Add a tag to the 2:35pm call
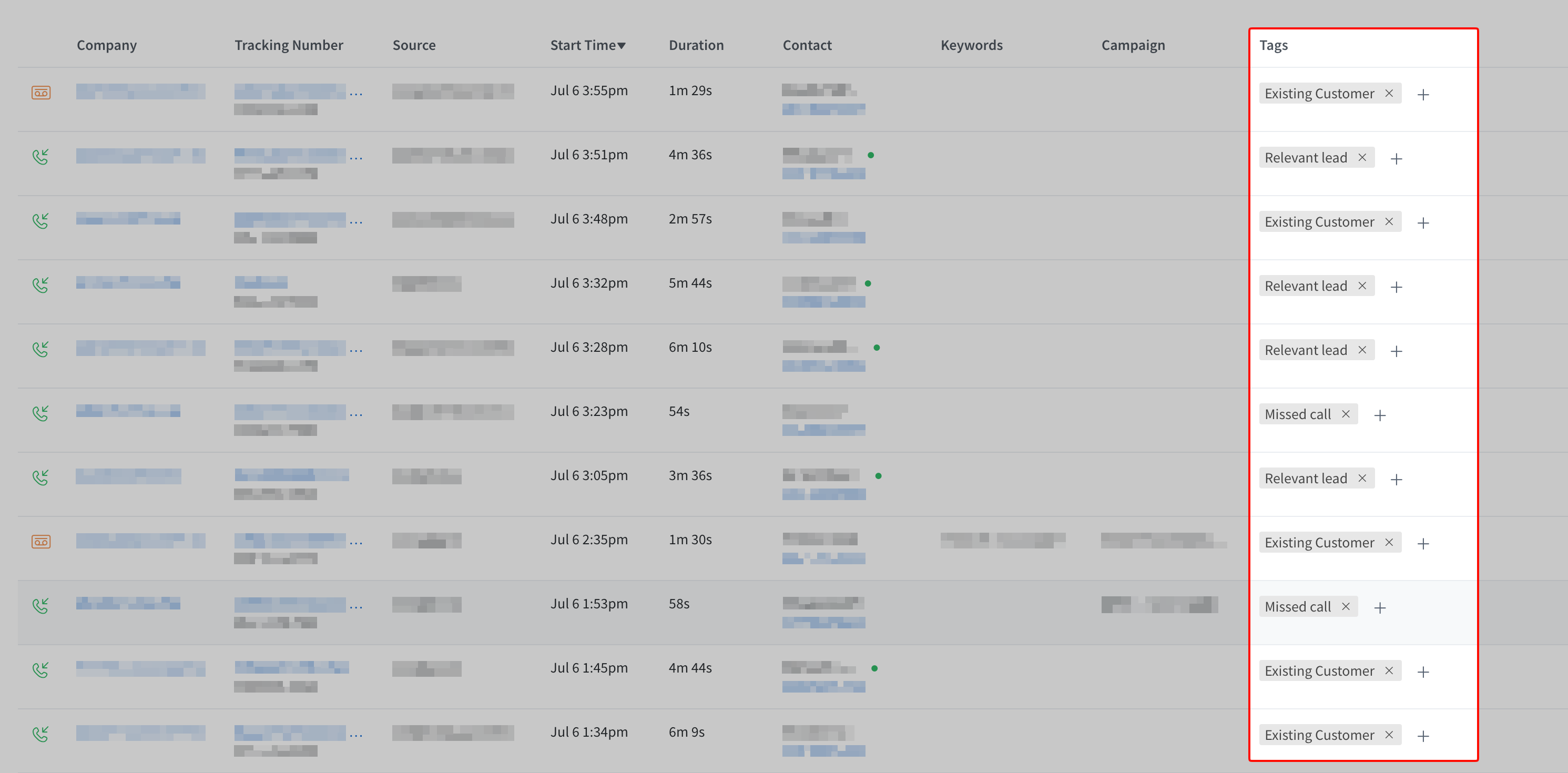Image resolution: width=1568 pixels, height=773 pixels. point(1423,544)
